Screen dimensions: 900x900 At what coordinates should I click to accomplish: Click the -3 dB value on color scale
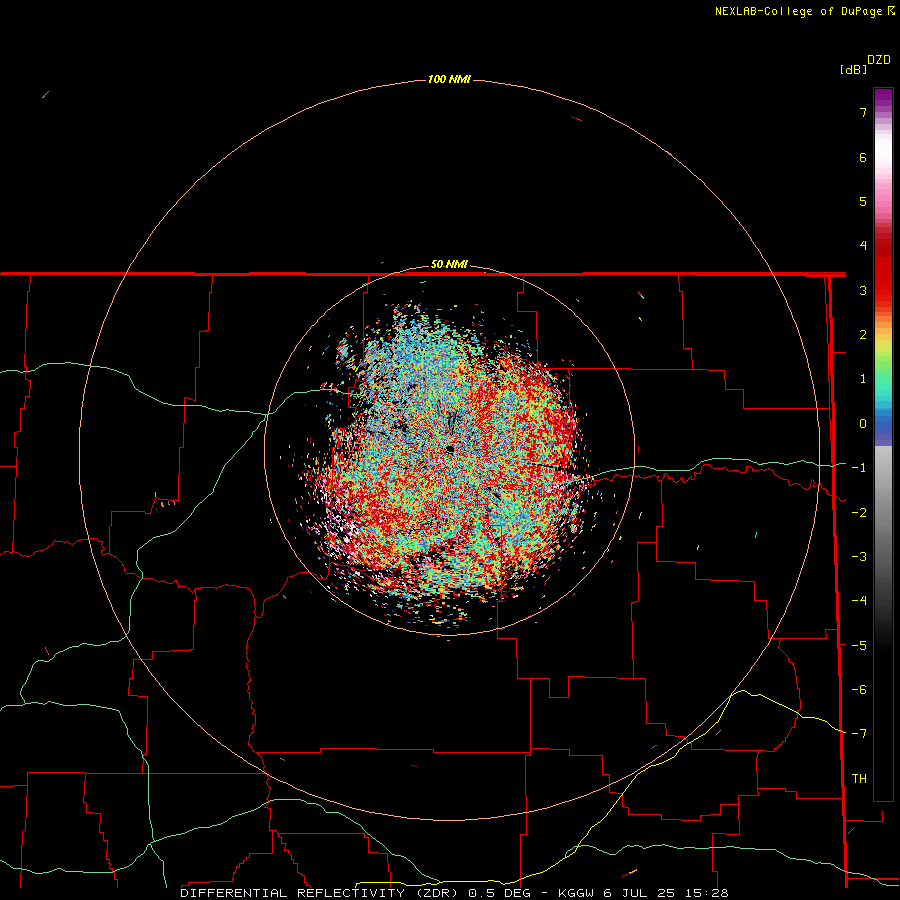coord(859,557)
